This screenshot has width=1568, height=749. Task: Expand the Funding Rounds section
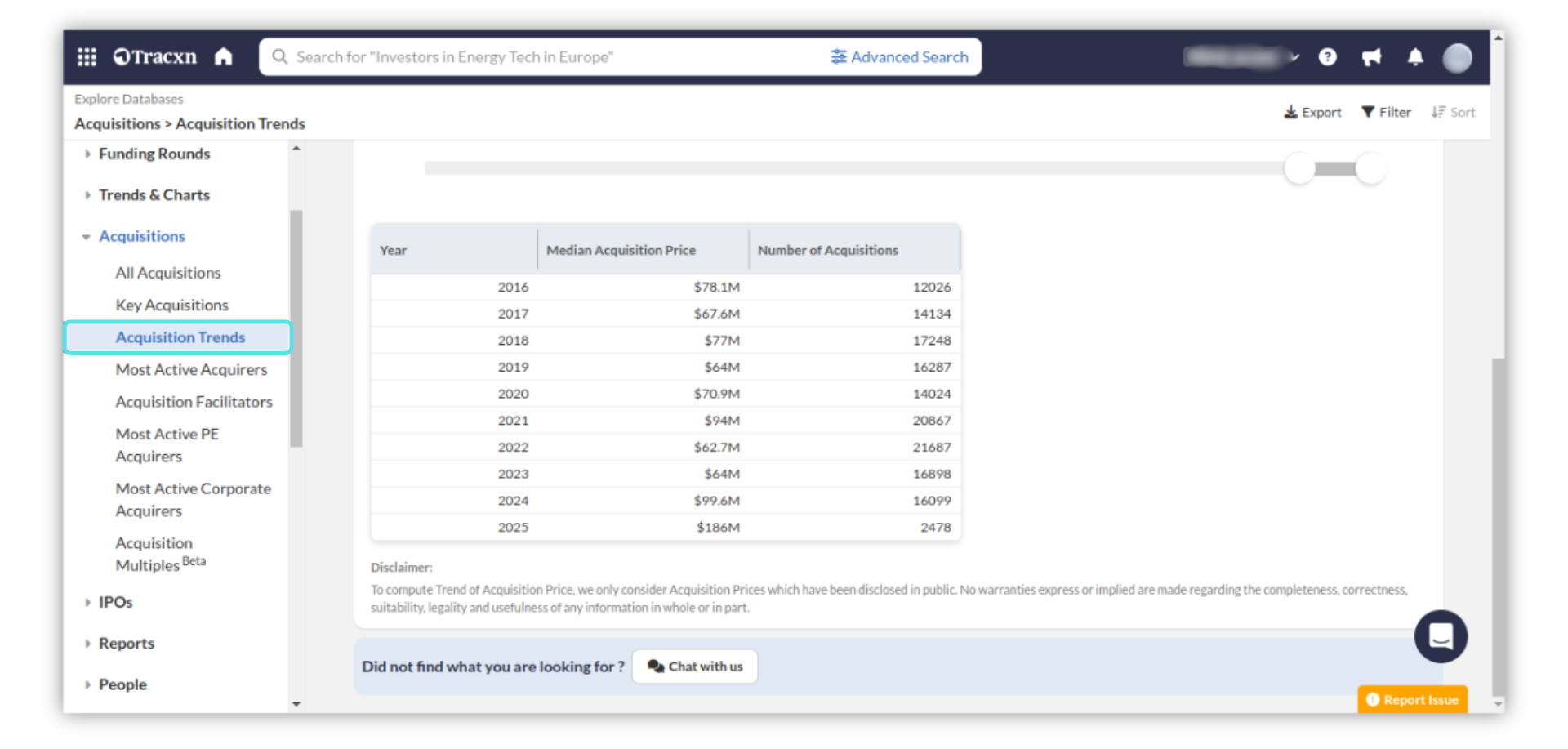coord(87,154)
